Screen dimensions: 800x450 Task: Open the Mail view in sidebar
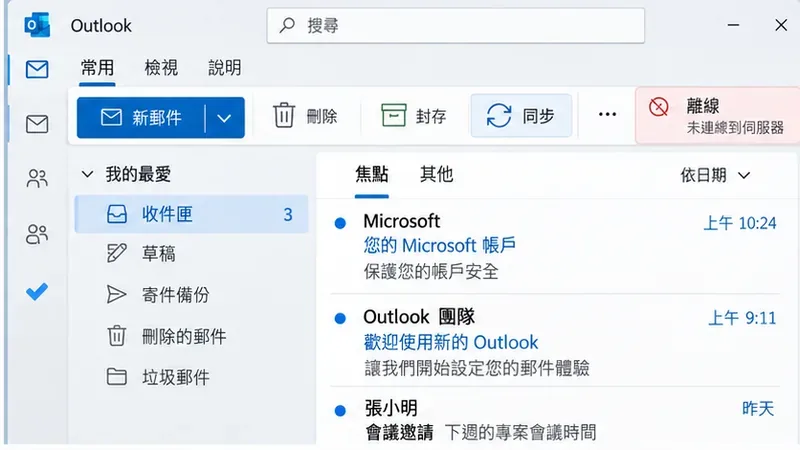[x=37, y=69]
